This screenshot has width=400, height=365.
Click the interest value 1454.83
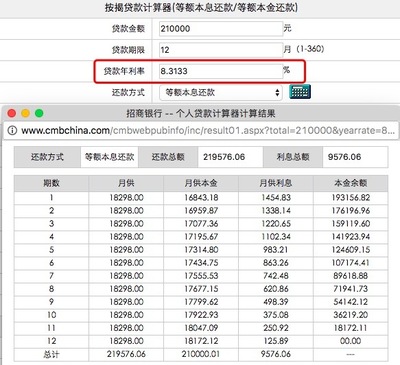pyautogui.click(x=276, y=198)
